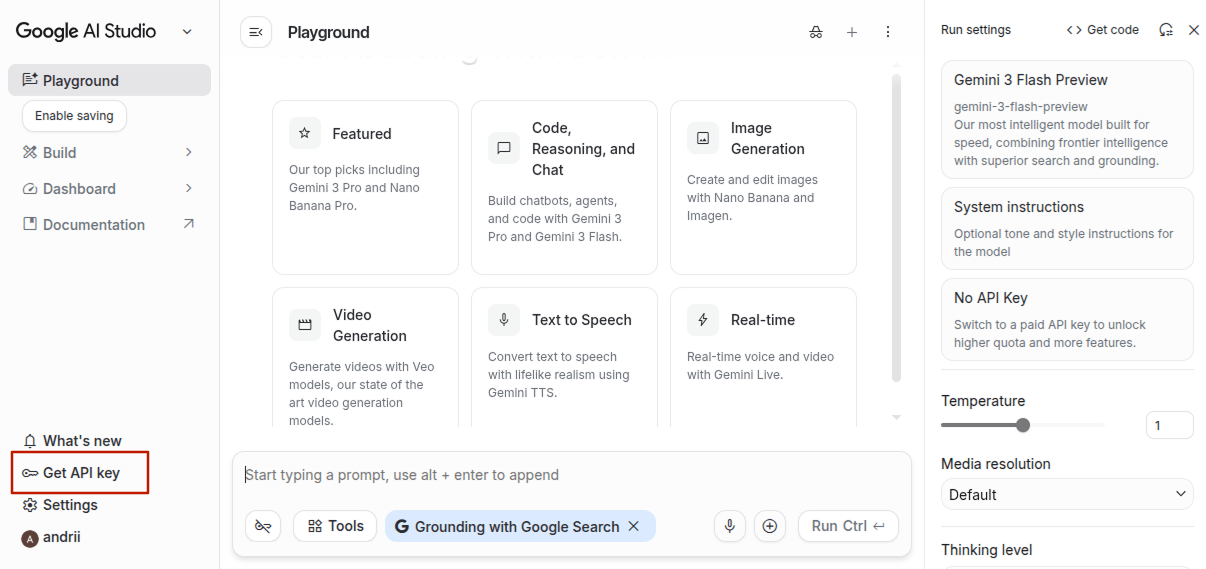Click the incognito temporary chat icon
This screenshot has height=569, width=1206.
tap(816, 32)
